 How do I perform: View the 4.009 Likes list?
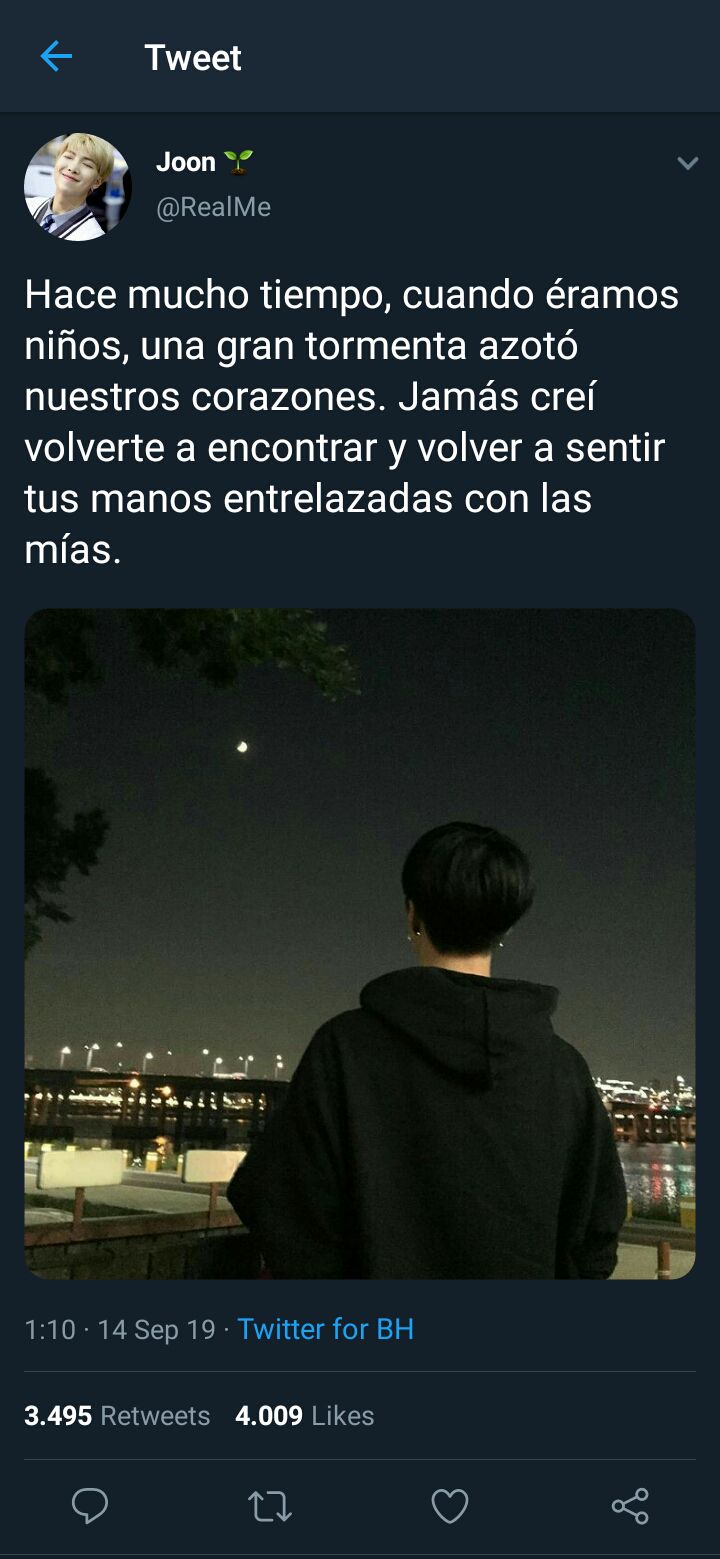coord(305,1416)
